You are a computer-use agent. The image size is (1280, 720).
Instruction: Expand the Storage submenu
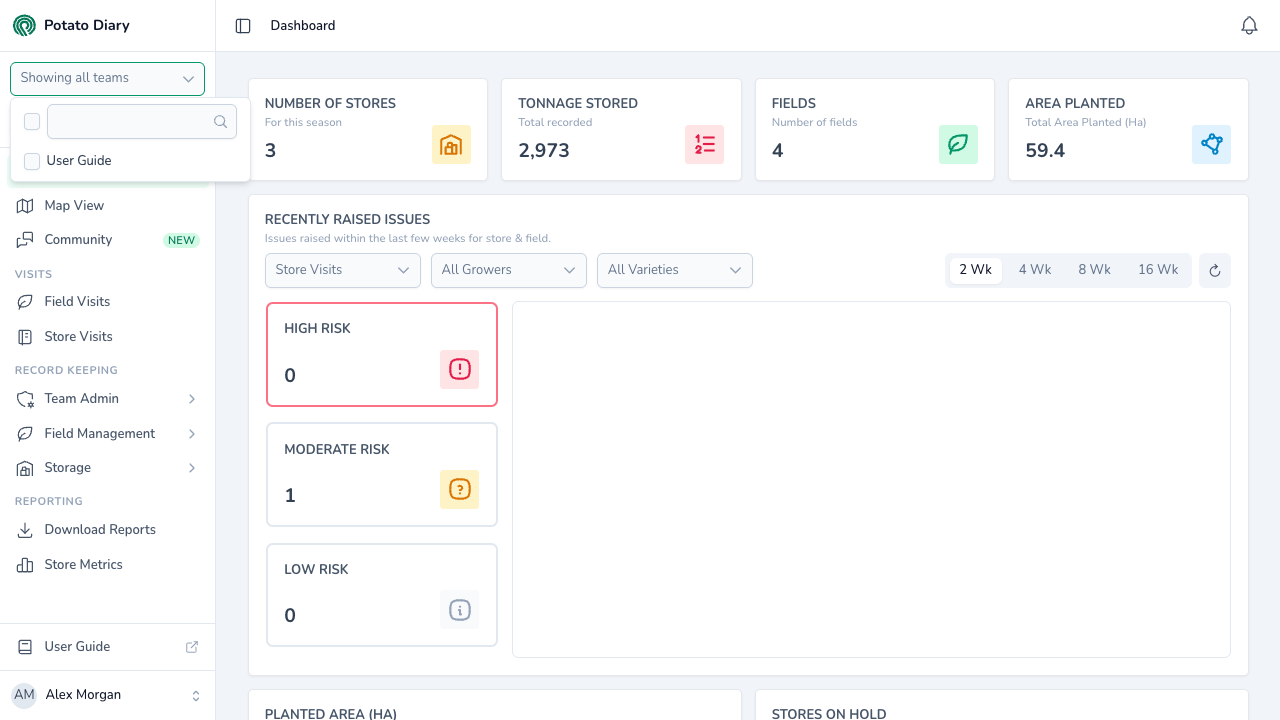tap(107, 468)
